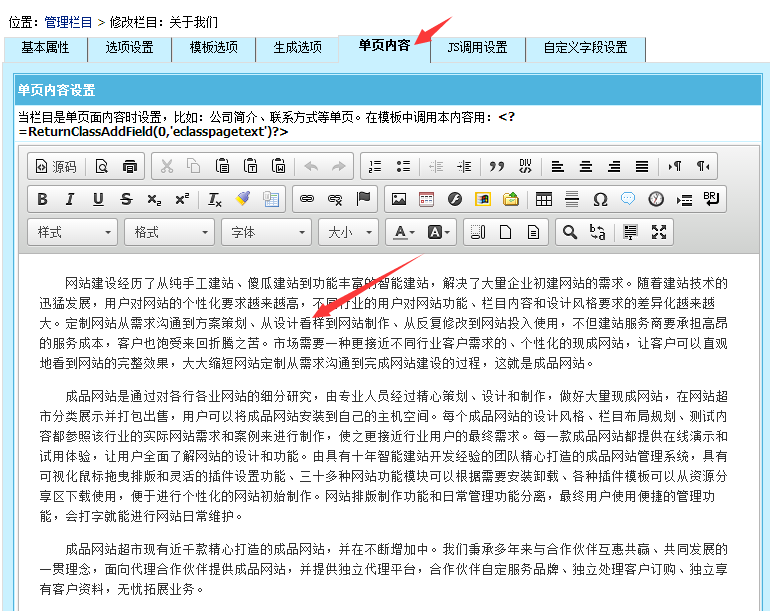Open the 样式 style dropdown

(73, 232)
